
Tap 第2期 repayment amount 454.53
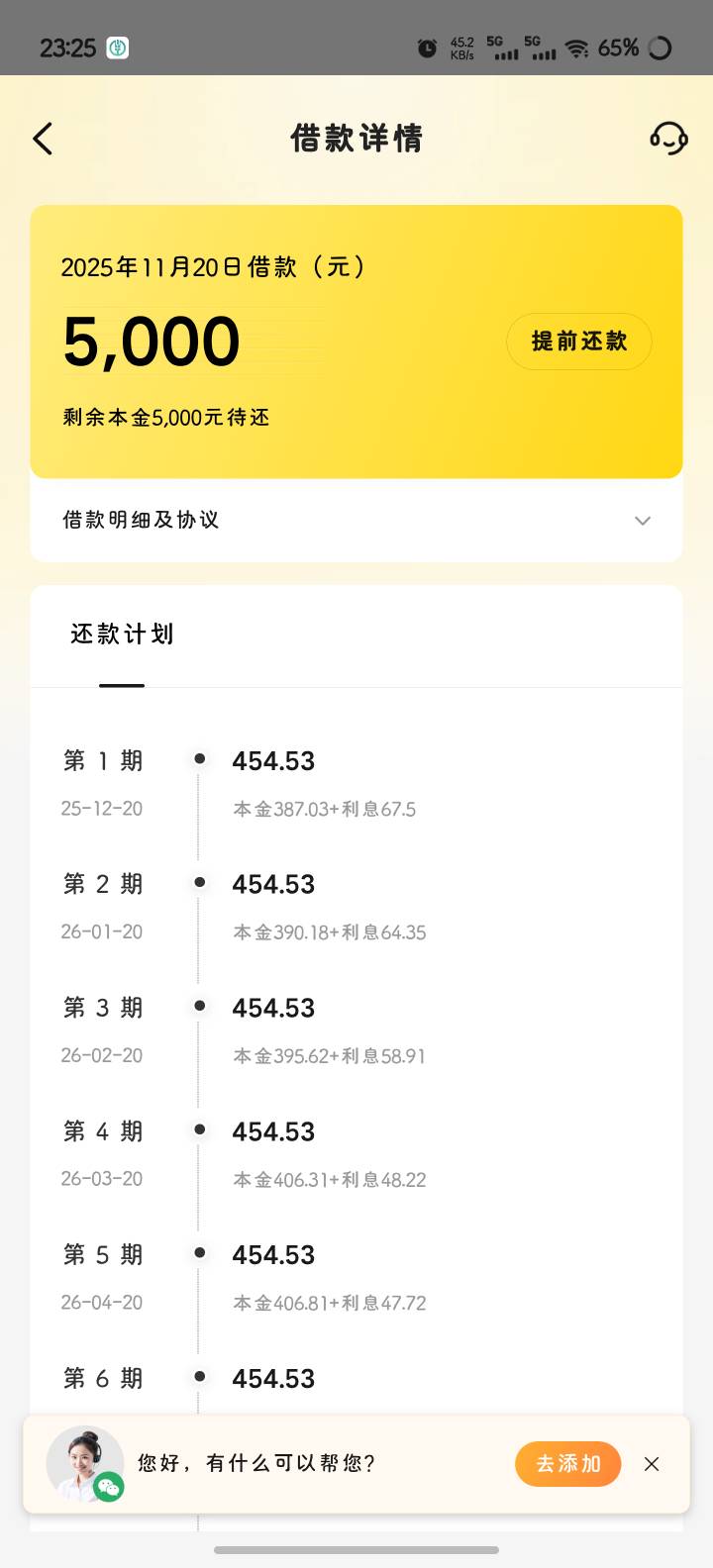point(273,884)
